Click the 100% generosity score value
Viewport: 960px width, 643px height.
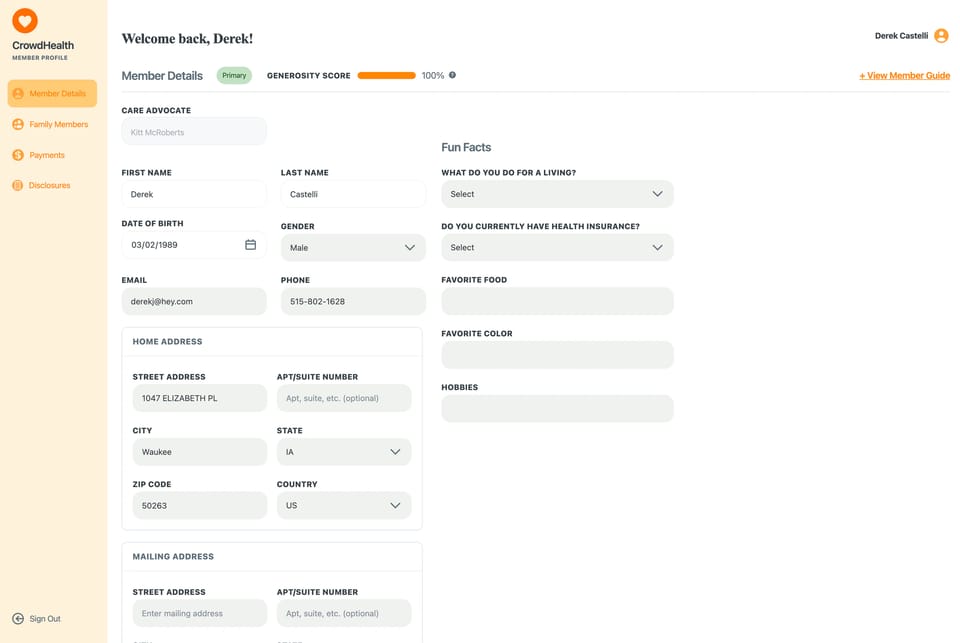(x=432, y=75)
